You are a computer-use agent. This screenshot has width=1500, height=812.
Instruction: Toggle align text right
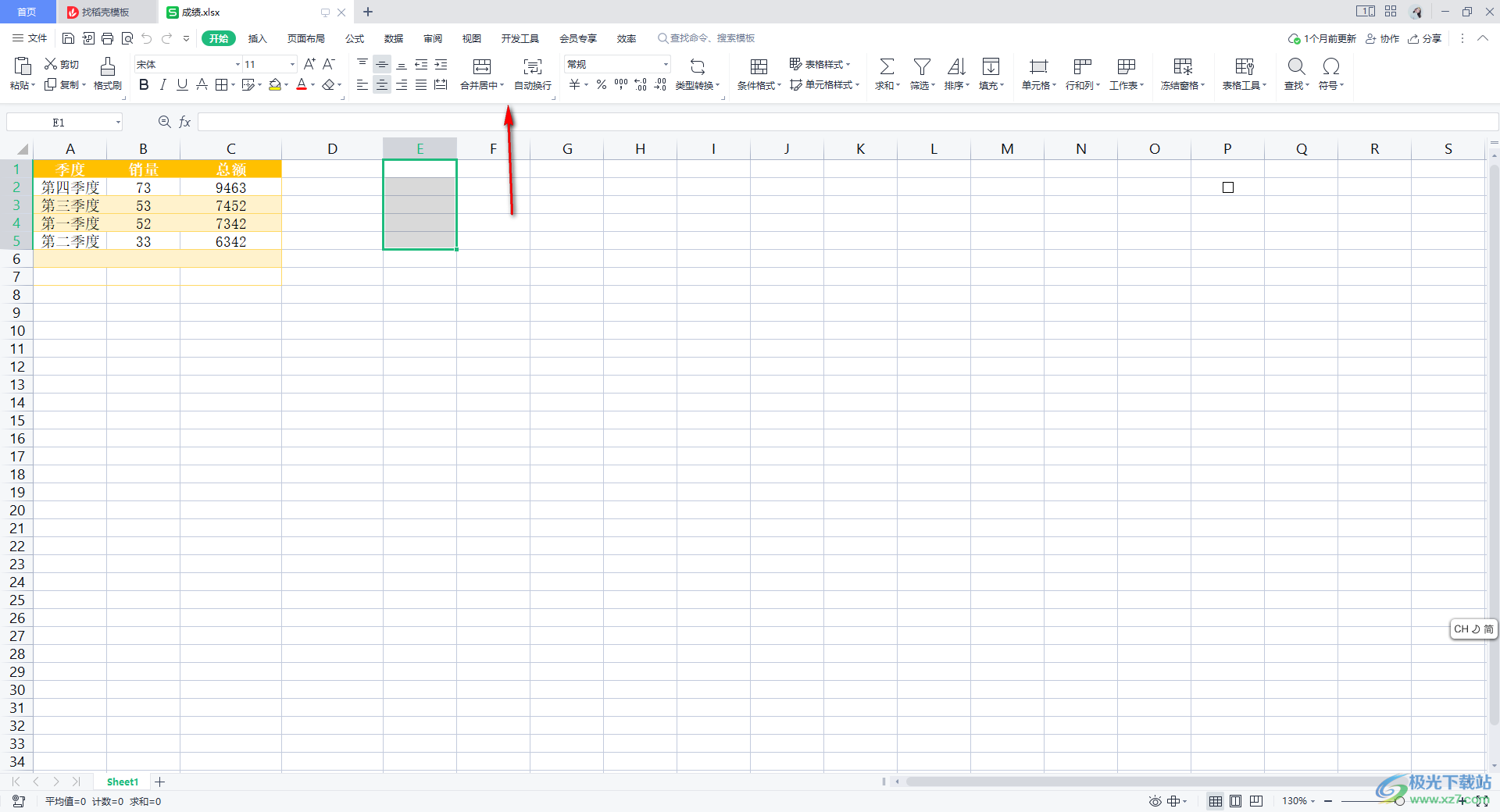(x=402, y=84)
